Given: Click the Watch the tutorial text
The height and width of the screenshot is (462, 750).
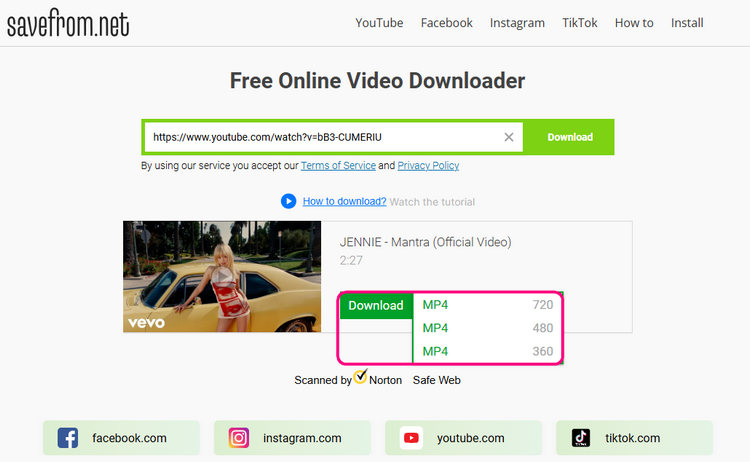Looking at the screenshot, I should [x=432, y=202].
